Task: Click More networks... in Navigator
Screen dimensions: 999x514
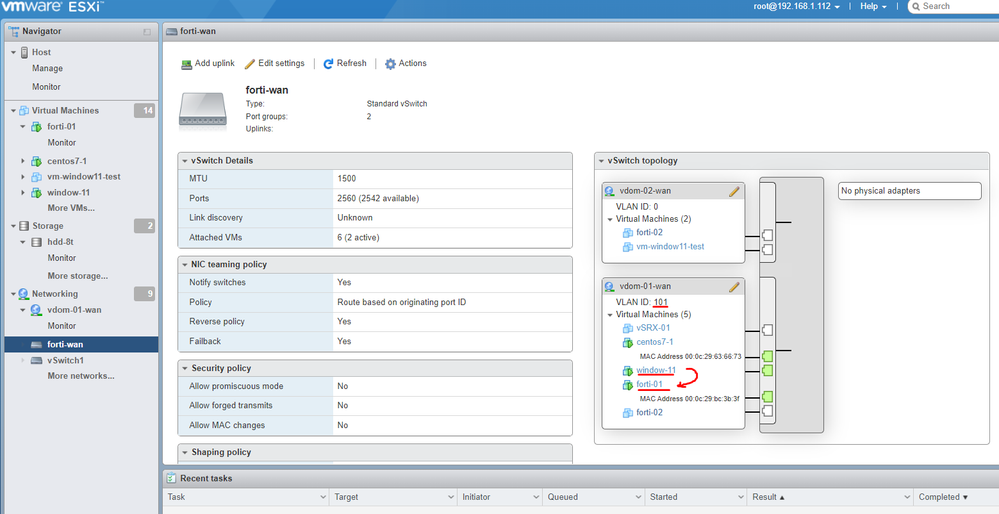Action: [x=81, y=376]
